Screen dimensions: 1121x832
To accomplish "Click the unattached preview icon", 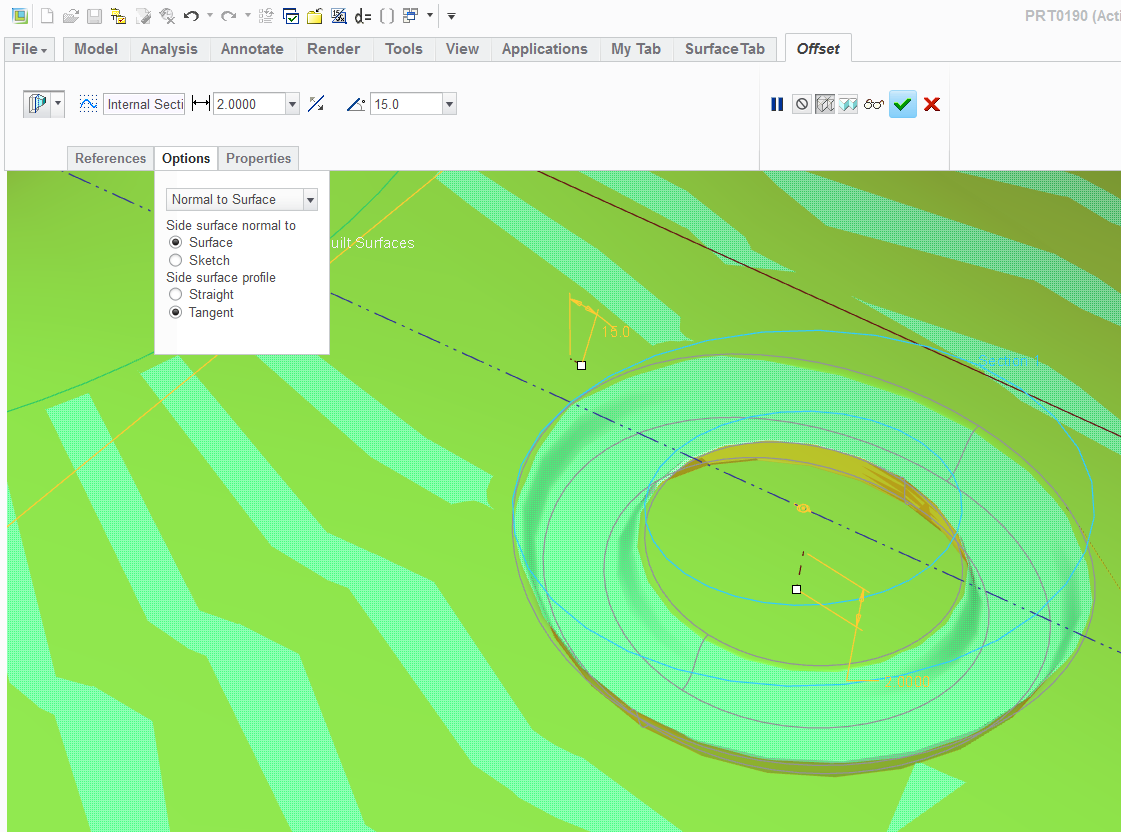I will [825, 104].
